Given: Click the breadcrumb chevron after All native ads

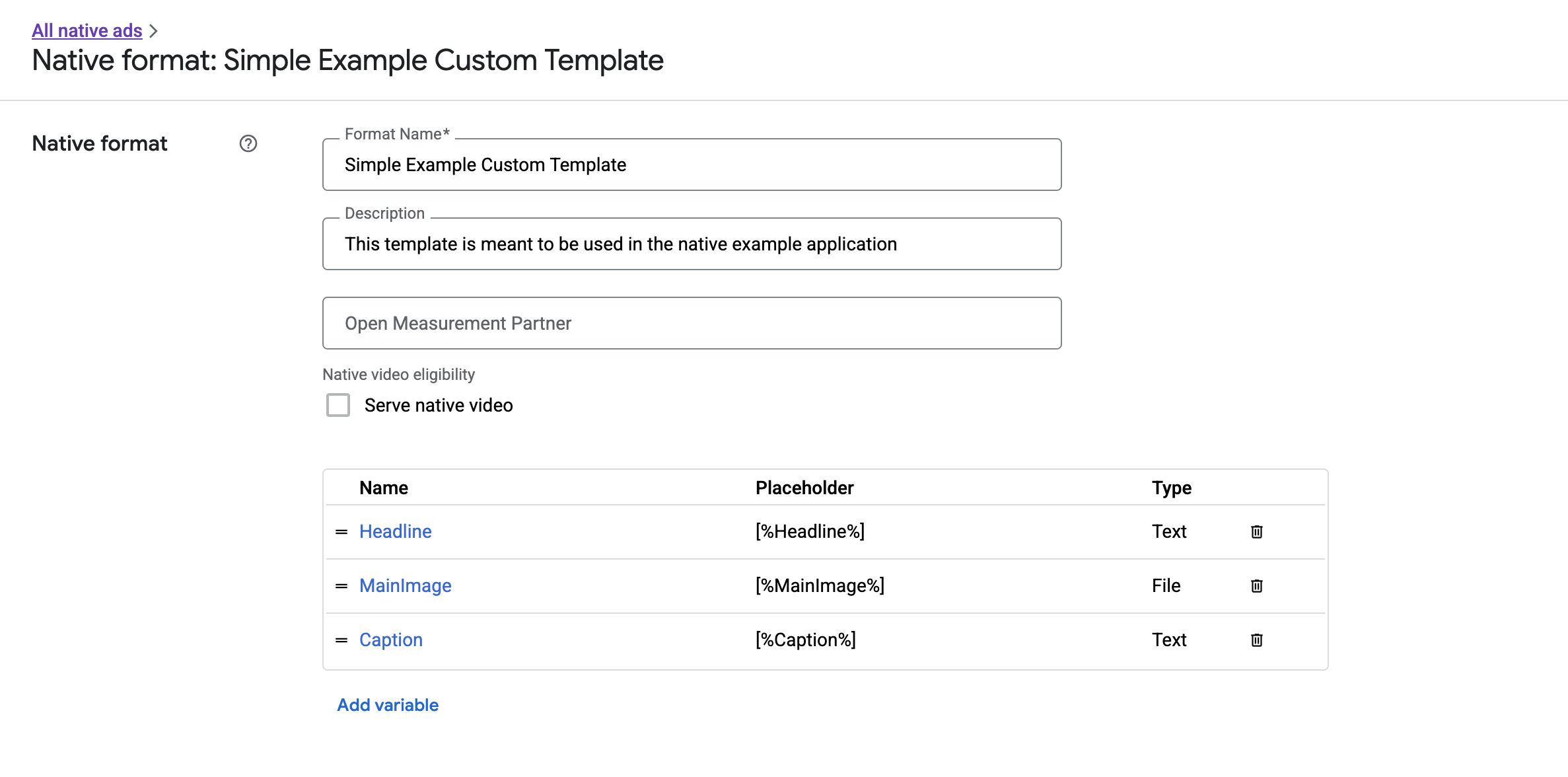Looking at the screenshot, I should coord(154,31).
